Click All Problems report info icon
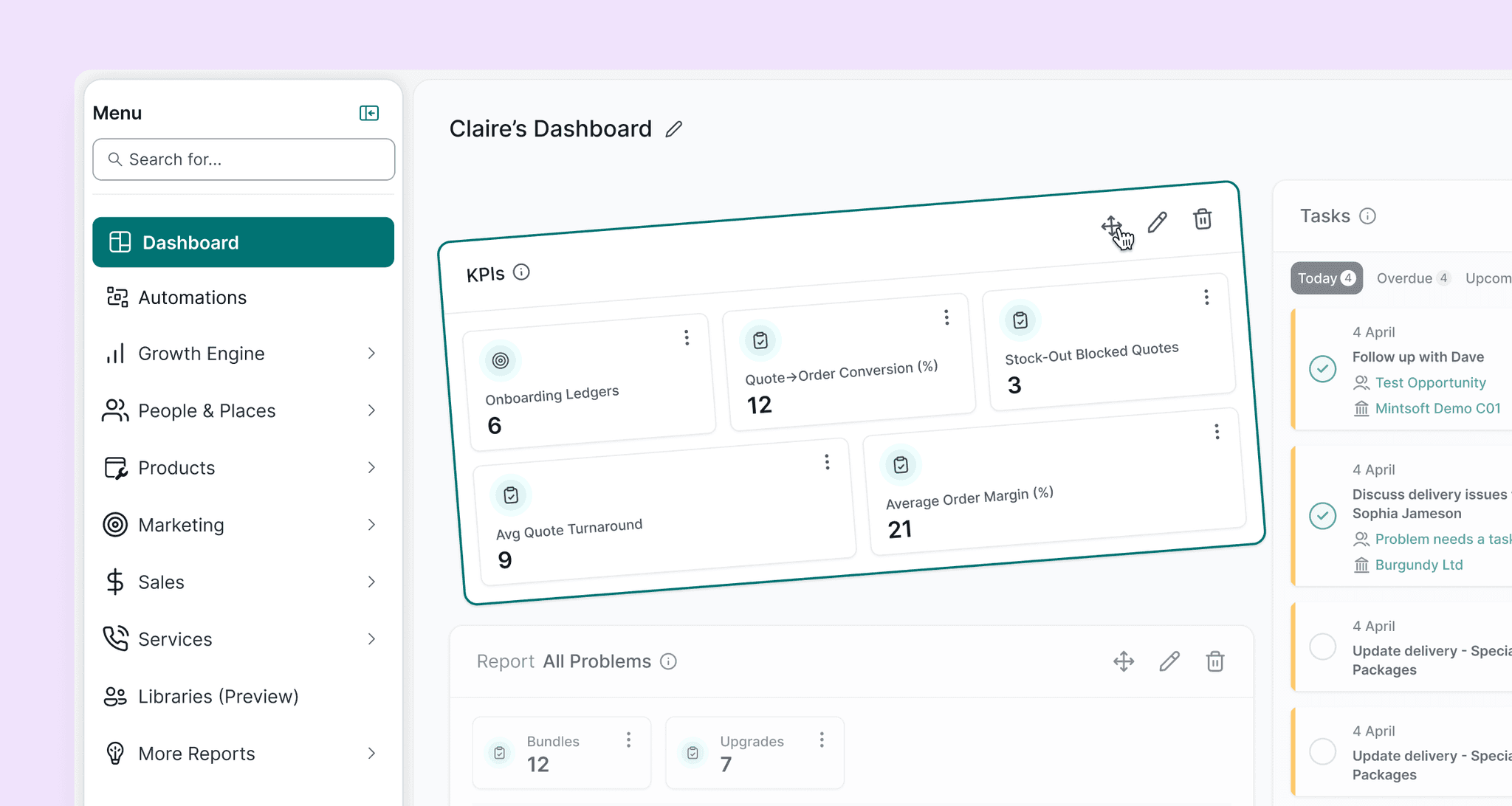Viewport: 1512px width, 806px height. click(668, 661)
